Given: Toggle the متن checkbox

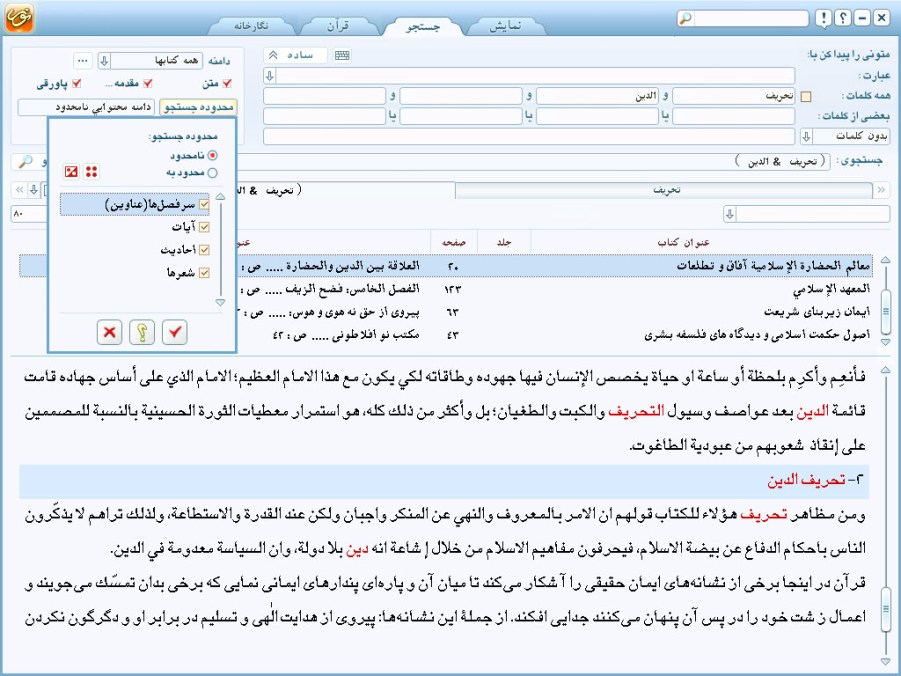Looking at the screenshot, I should point(227,83).
